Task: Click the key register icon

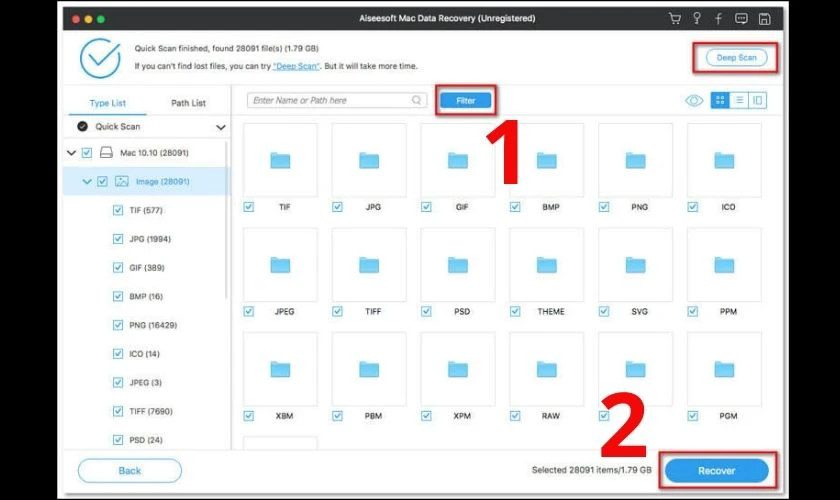Action: pyautogui.click(x=695, y=19)
